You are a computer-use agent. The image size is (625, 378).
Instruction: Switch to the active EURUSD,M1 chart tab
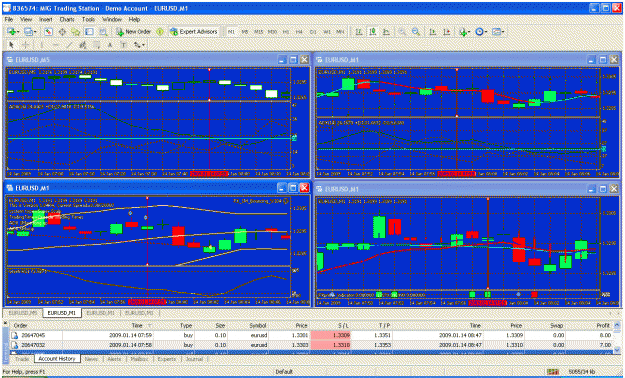point(62,313)
